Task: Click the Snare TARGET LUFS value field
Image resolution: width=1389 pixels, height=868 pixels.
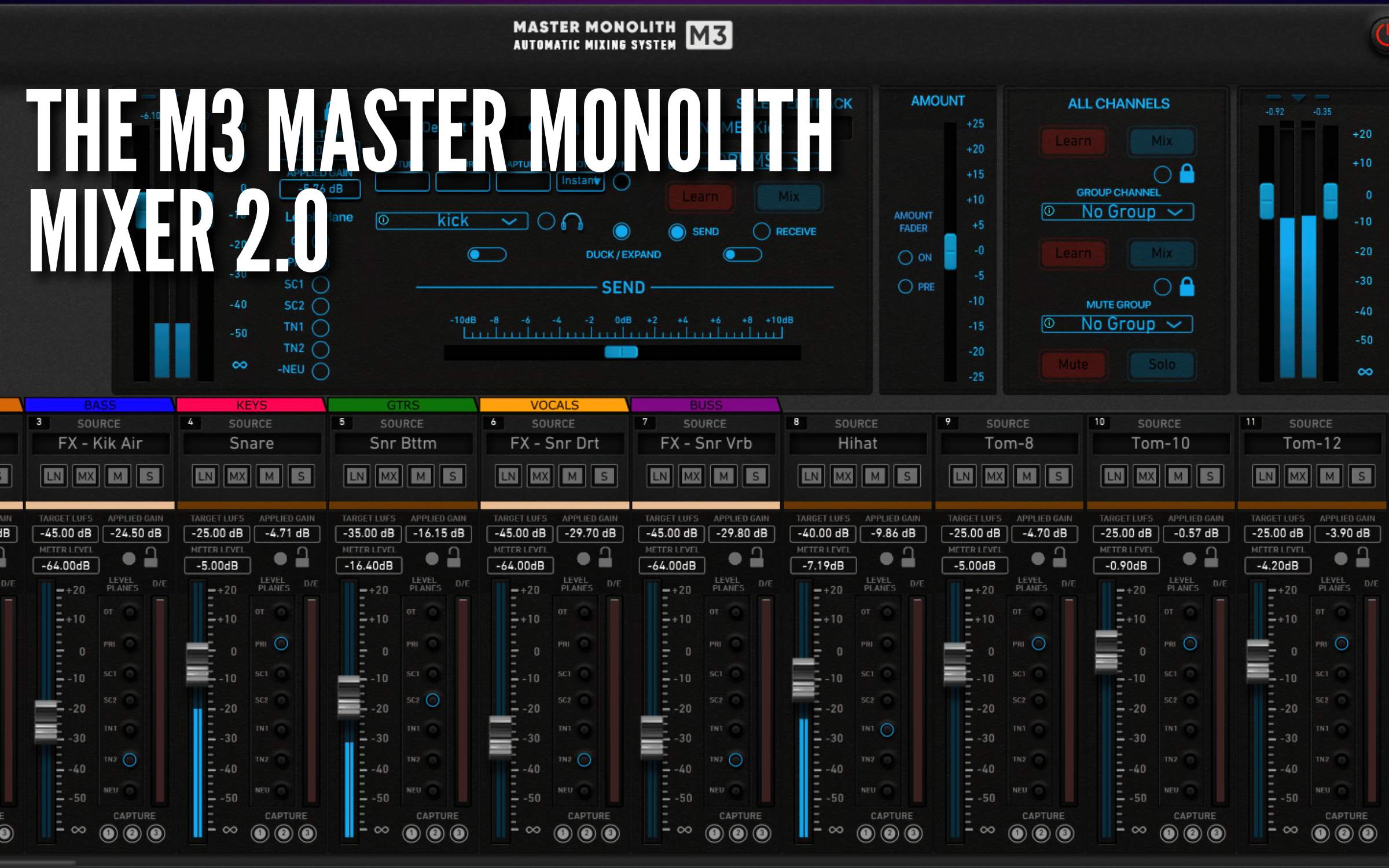Action: [216, 534]
